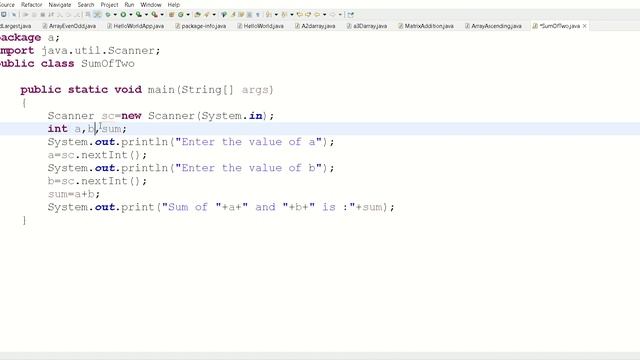Select the *SumOfTwo.java tab

(559, 26)
